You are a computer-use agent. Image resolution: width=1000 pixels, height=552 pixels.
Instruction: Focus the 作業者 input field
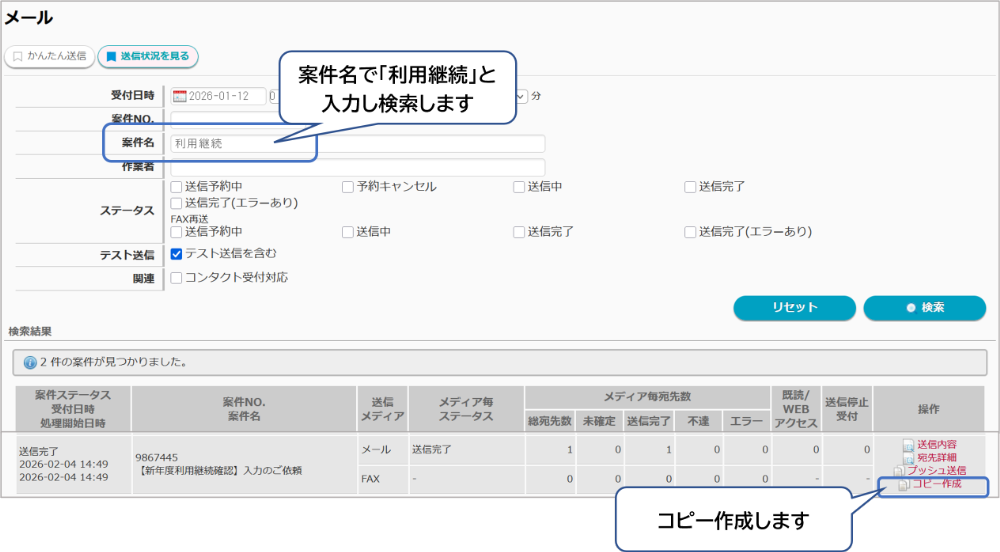point(357,167)
